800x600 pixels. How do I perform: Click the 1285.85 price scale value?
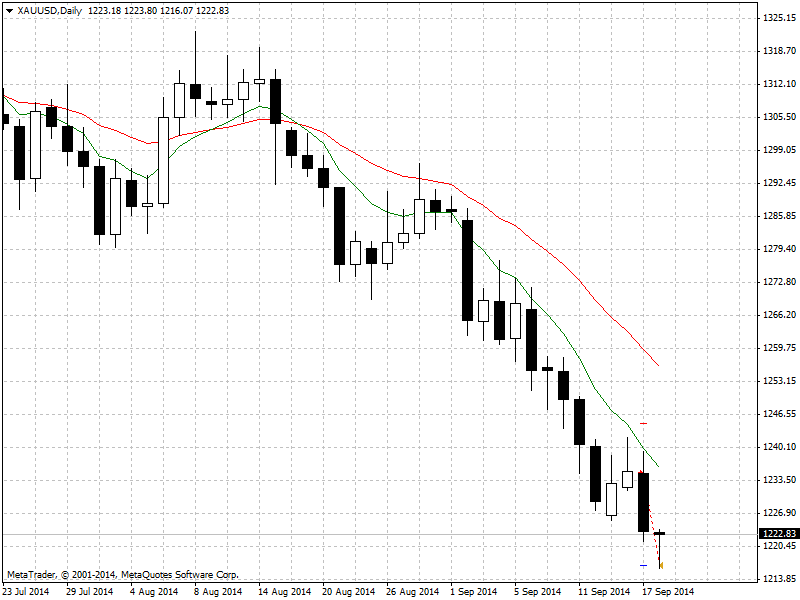[779, 216]
